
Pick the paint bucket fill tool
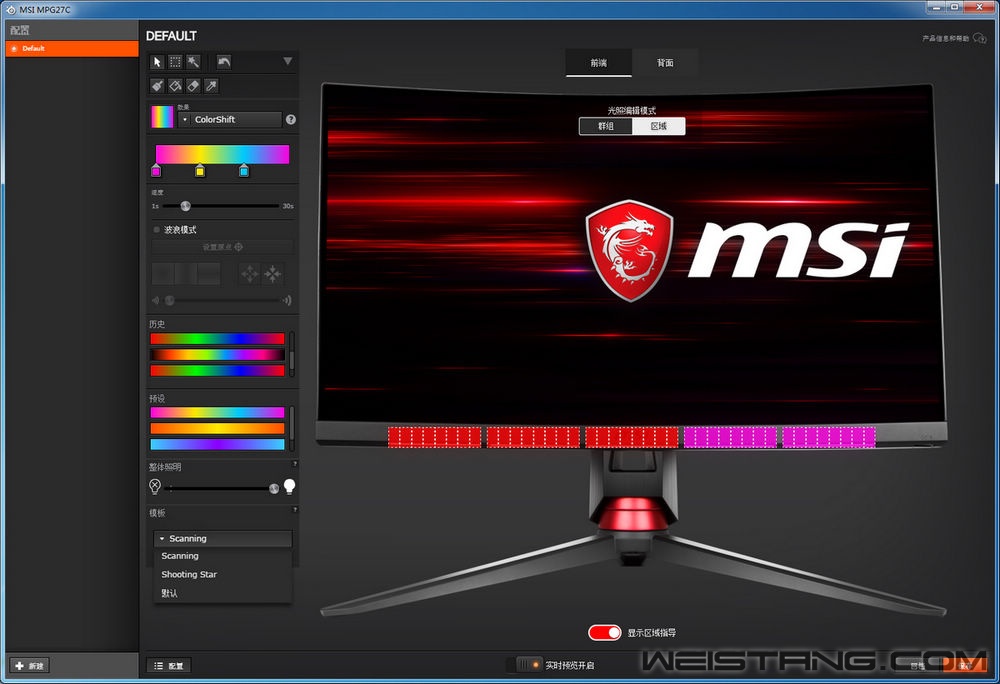(175, 85)
